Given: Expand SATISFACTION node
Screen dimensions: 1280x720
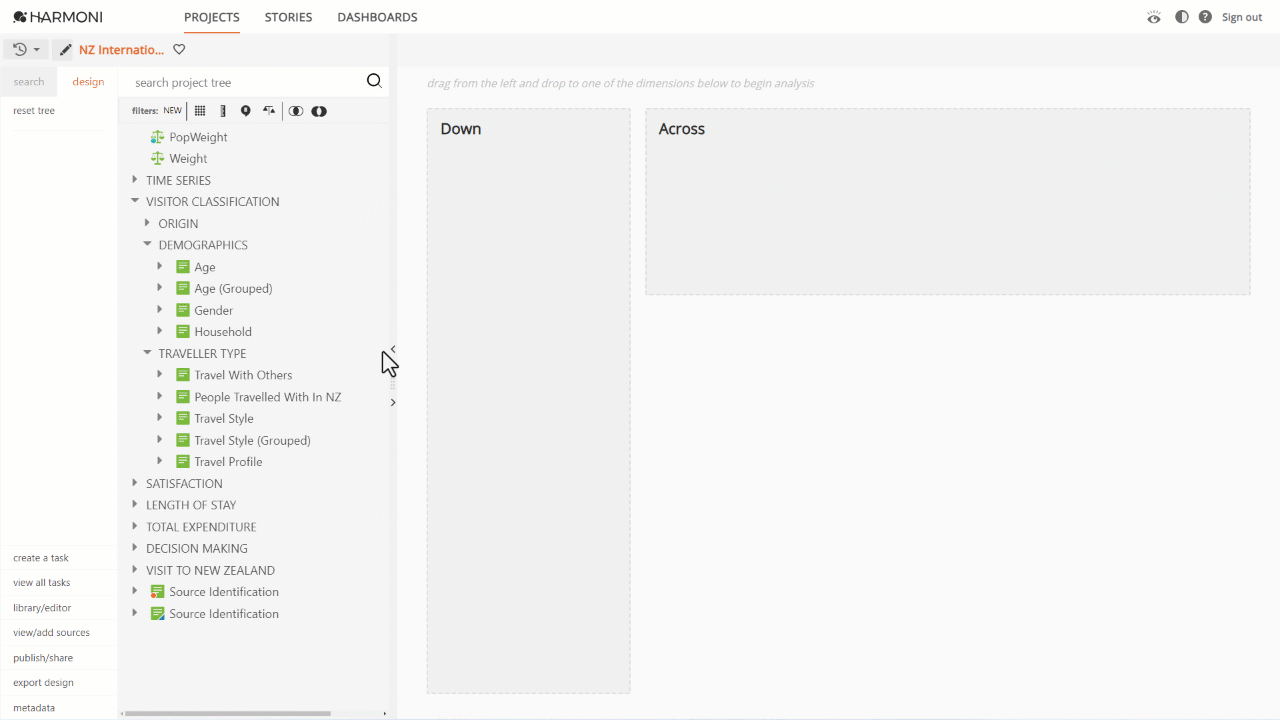Looking at the screenshot, I should pyautogui.click(x=135, y=483).
